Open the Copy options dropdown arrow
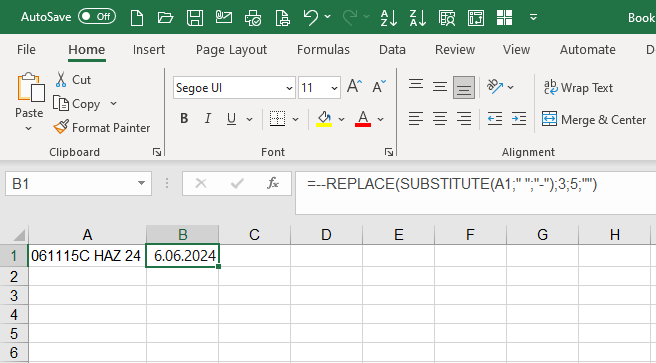Image resolution: width=656 pixels, height=363 pixels. (113, 103)
